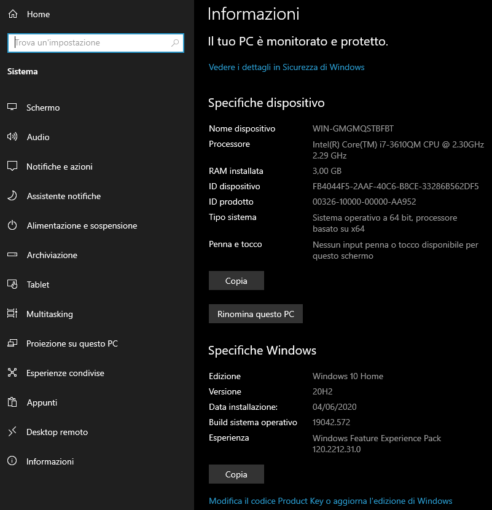This screenshot has width=492, height=510.
Task: Click the Informazioni page title
Action: click(254, 14)
